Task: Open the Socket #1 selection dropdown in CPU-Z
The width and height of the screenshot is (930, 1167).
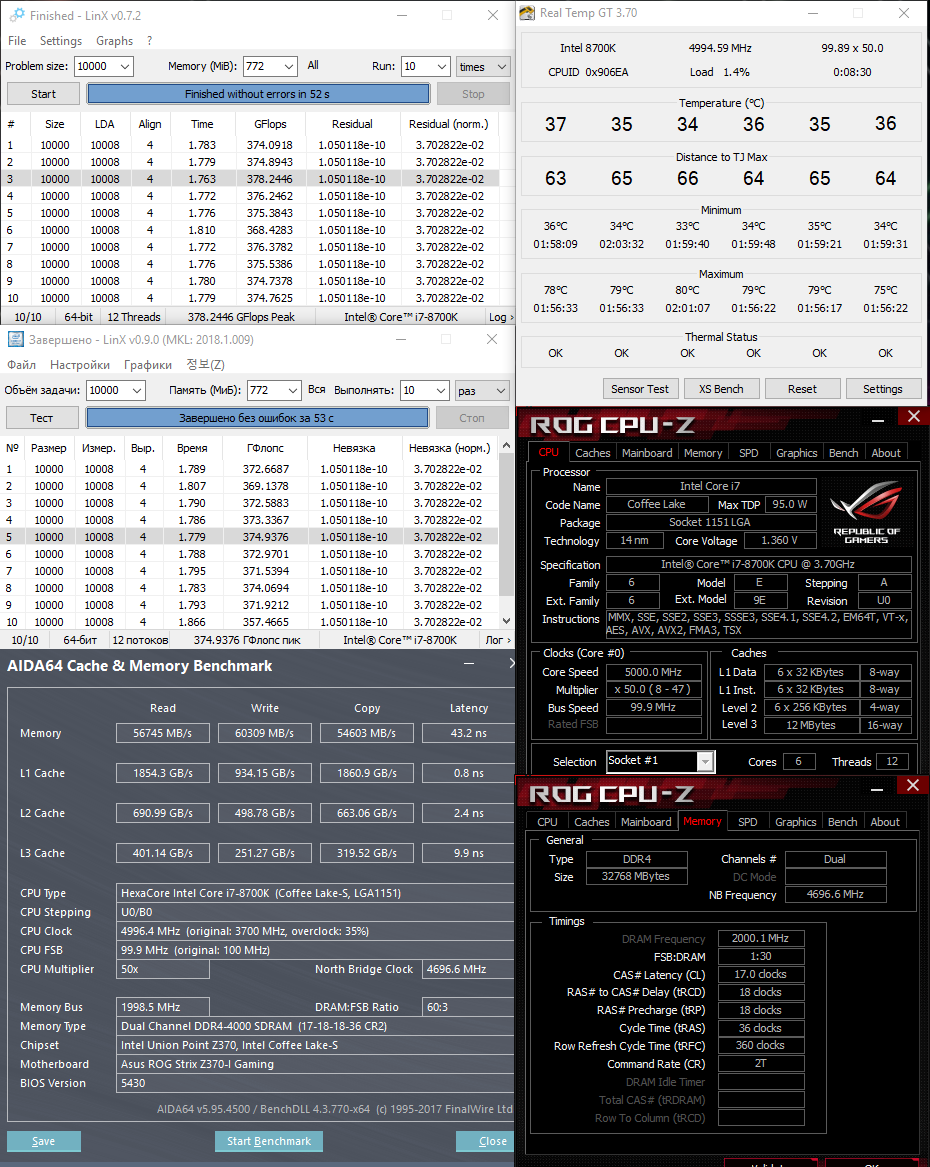Action: coord(705,761)
